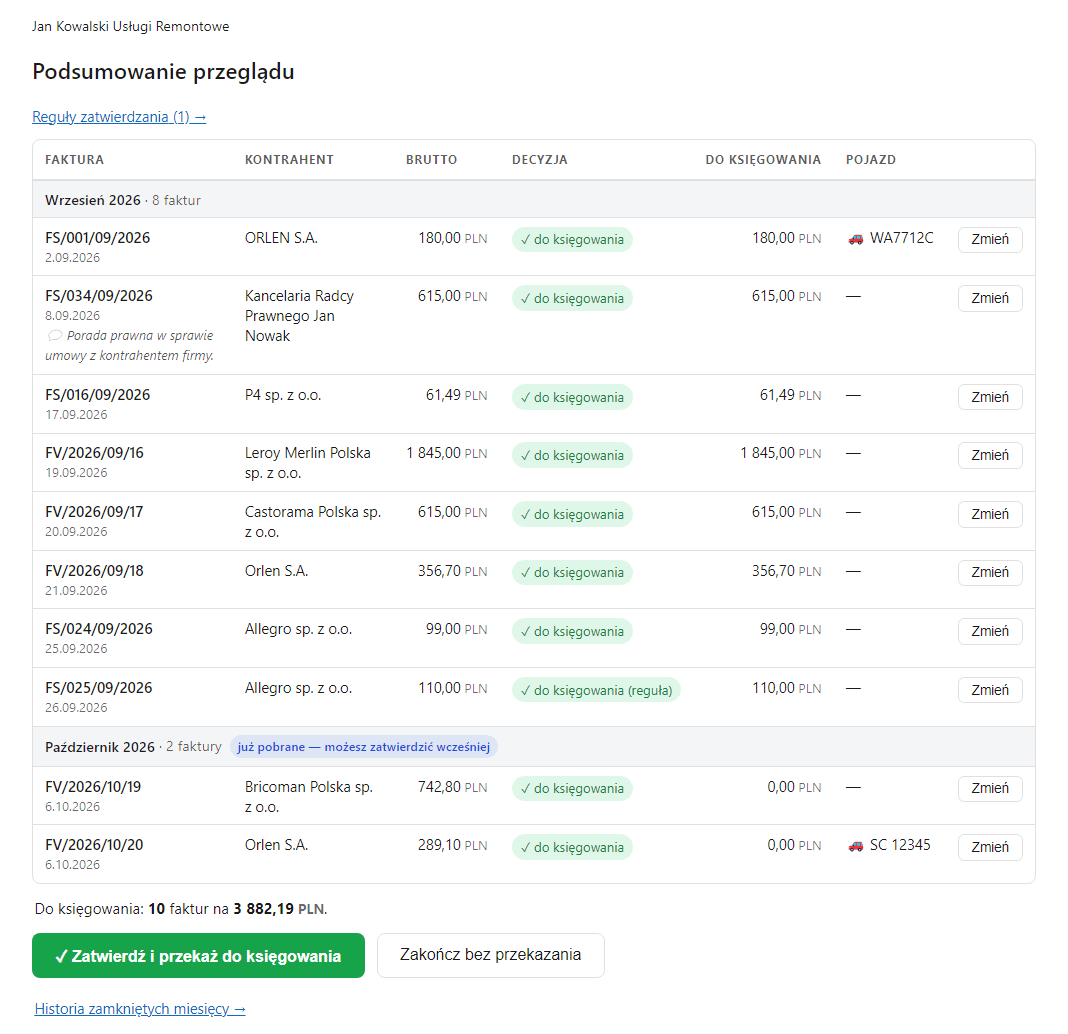Click the Październik 2026 group header
Image resolution: width=1068 pixels, height=1034 pixels.
[534, 747]
